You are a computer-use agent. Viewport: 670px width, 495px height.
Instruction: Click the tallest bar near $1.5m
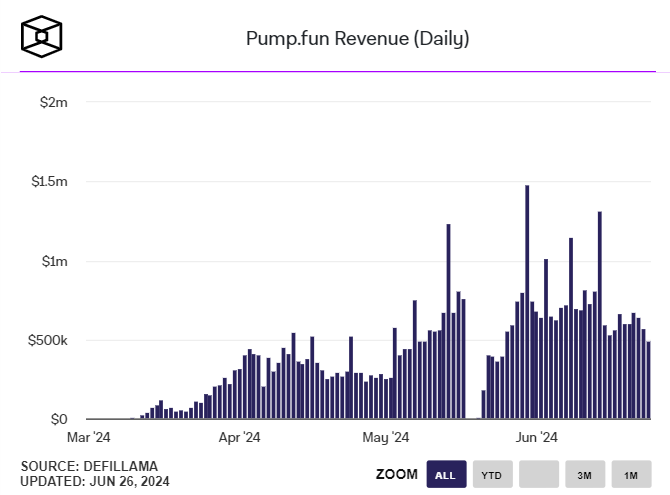tap(527, 302)
